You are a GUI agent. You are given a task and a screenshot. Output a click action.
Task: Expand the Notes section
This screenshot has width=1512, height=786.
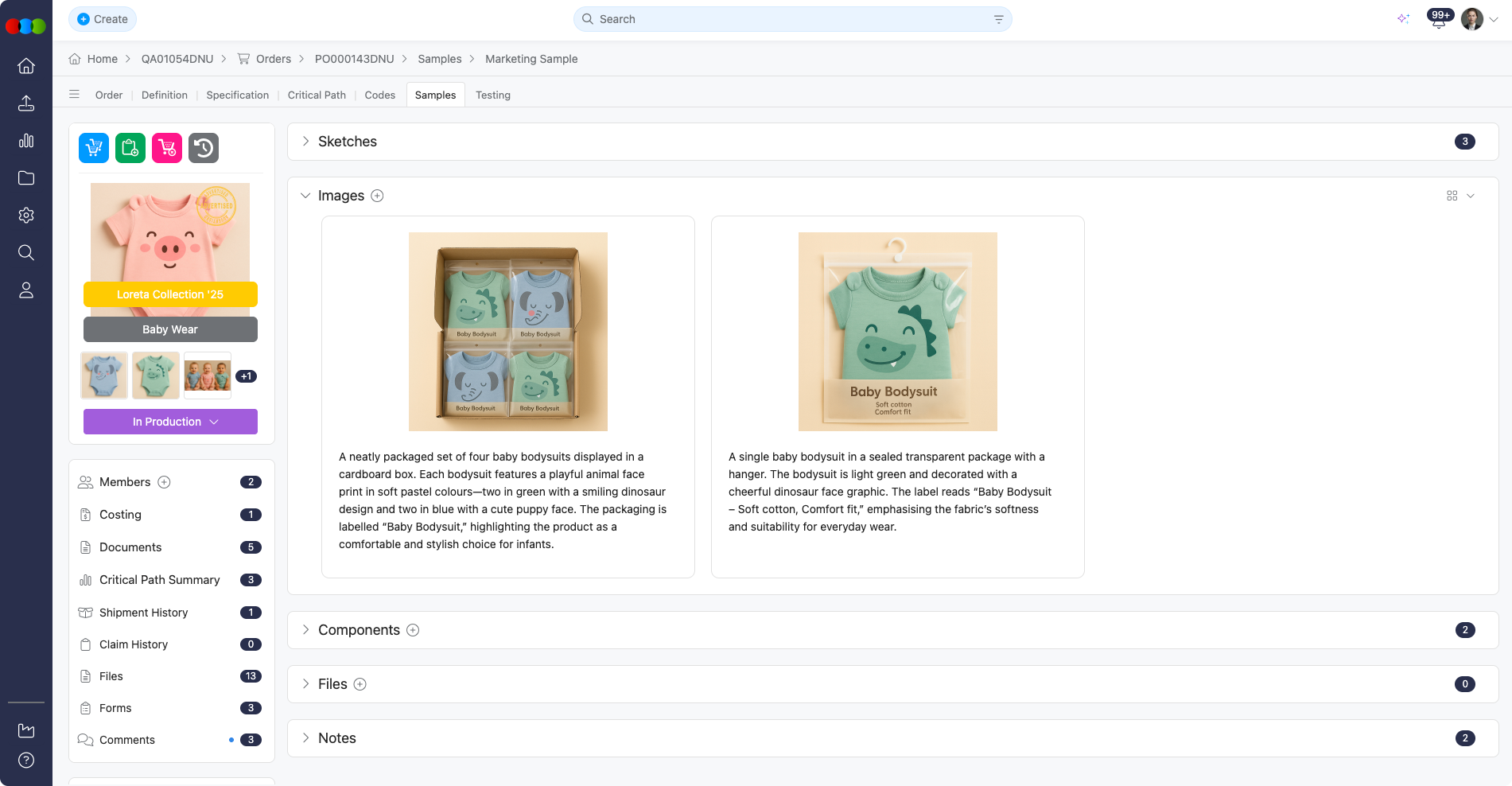pyautogui.click(x=305, y=737)
